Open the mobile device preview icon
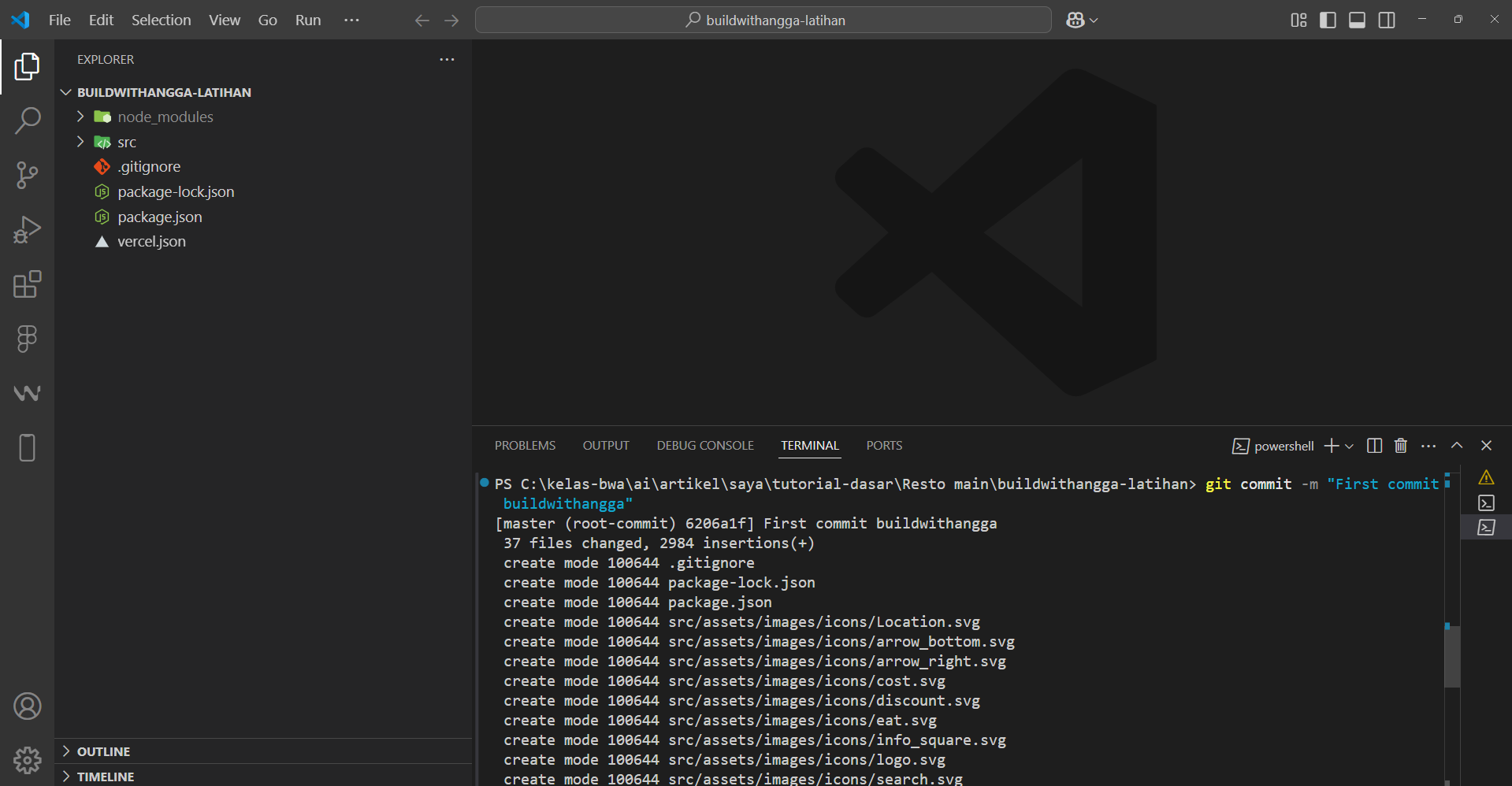 point(27,447)
